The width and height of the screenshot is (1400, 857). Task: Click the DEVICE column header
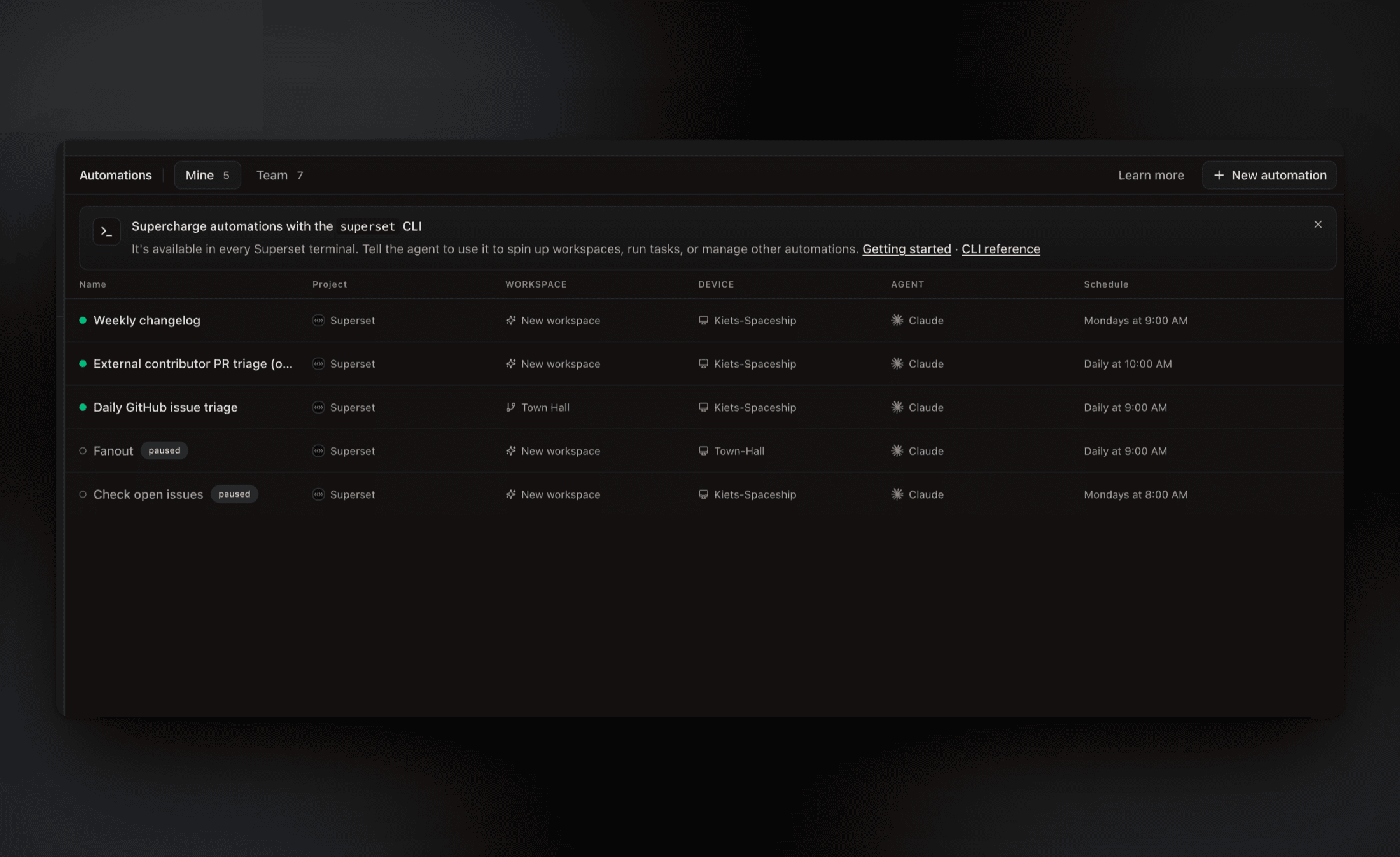[x=716, y=284]
